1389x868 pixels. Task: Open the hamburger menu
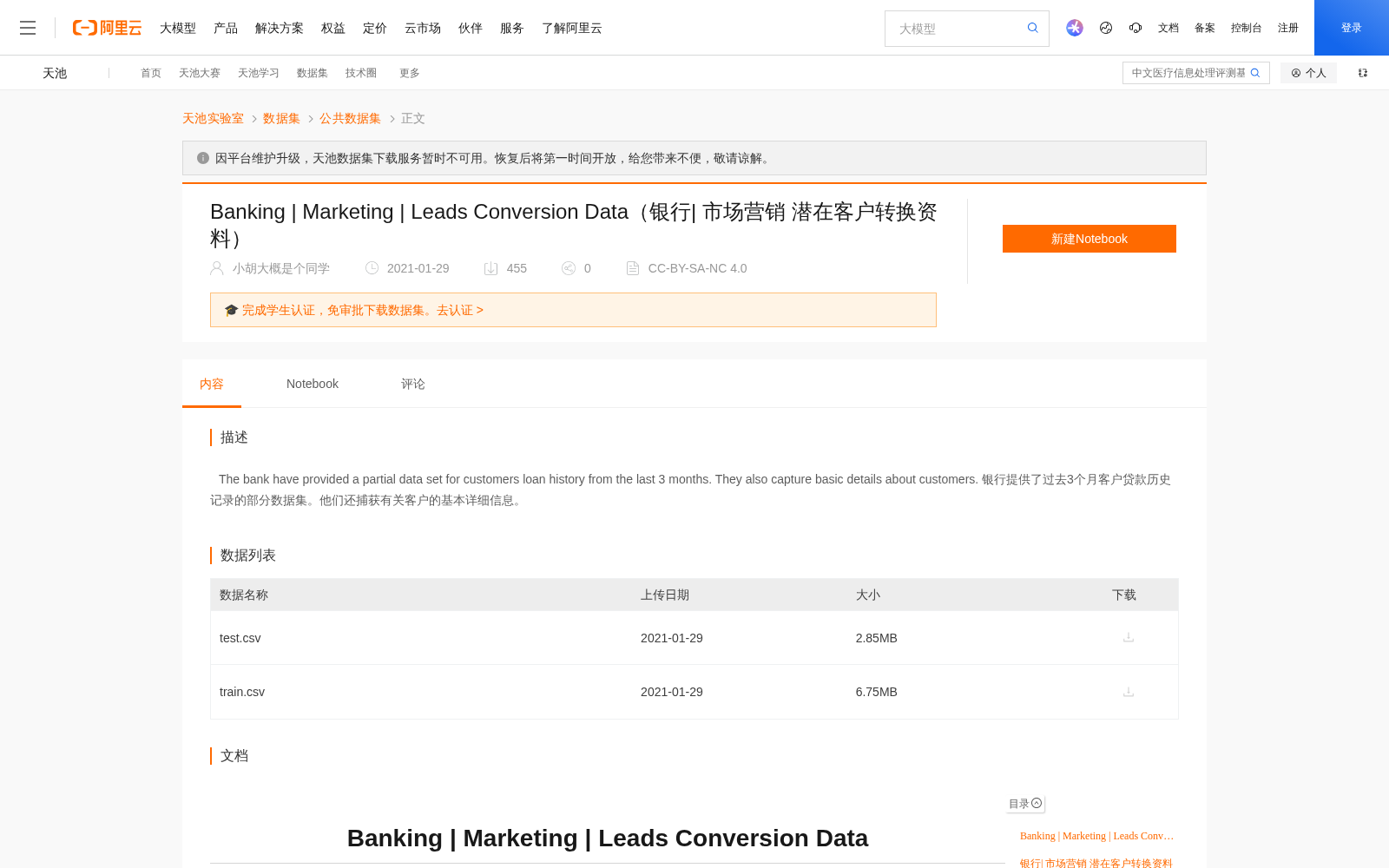click(28, 28)
